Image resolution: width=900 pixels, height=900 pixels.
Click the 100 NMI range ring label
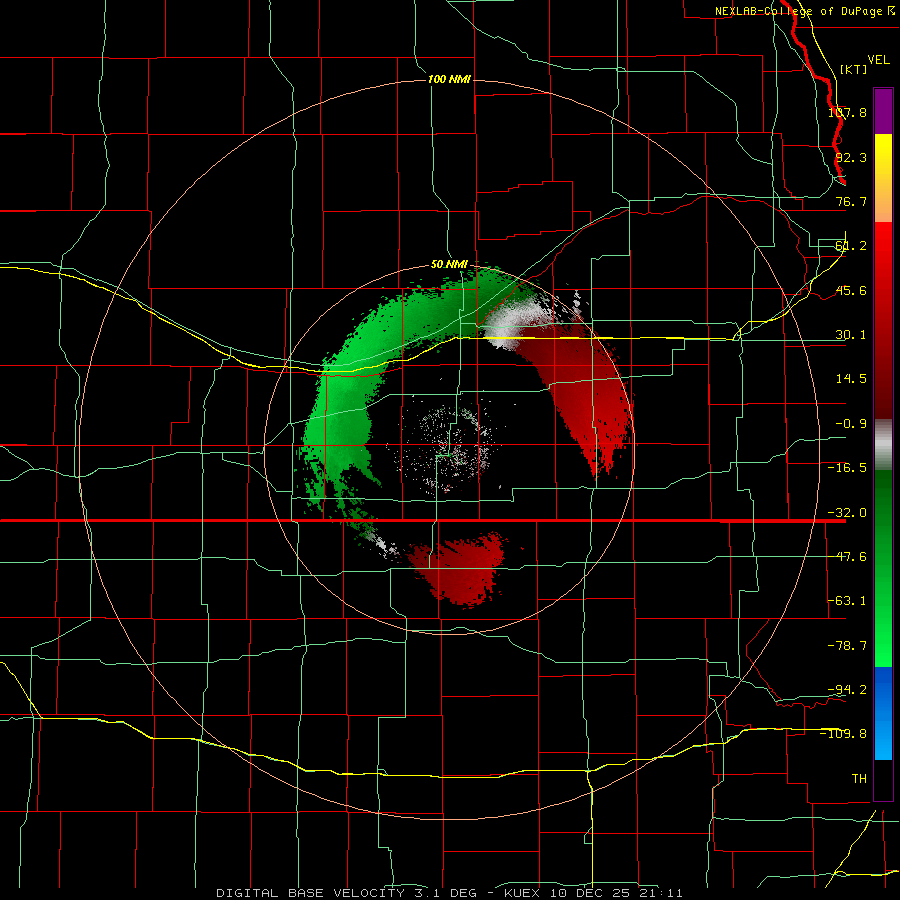click(x=449, y=79)
